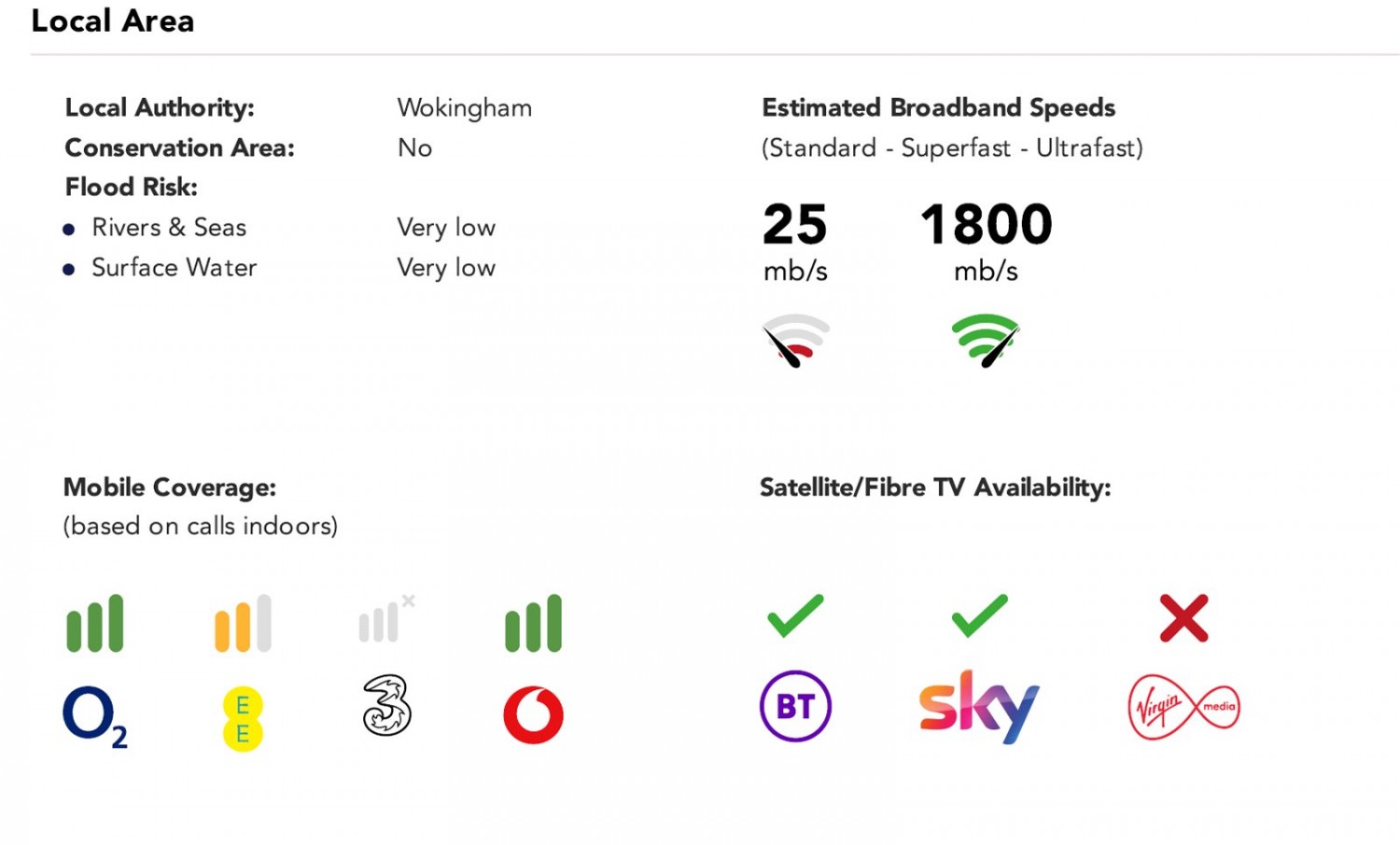Click the Wokingham local authority value
This screenshot has height=845, width=1400.
click(x=464, y=108)
